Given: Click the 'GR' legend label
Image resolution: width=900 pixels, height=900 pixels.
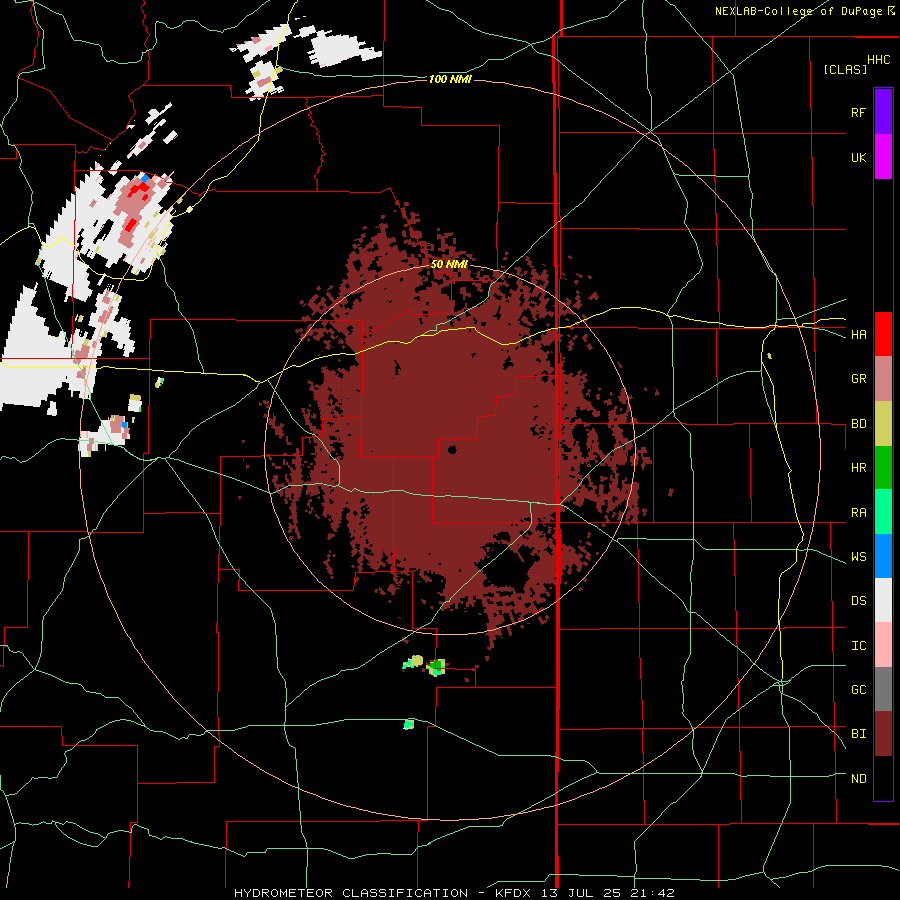Looking at the screenshot, I should tap(858, 379).
